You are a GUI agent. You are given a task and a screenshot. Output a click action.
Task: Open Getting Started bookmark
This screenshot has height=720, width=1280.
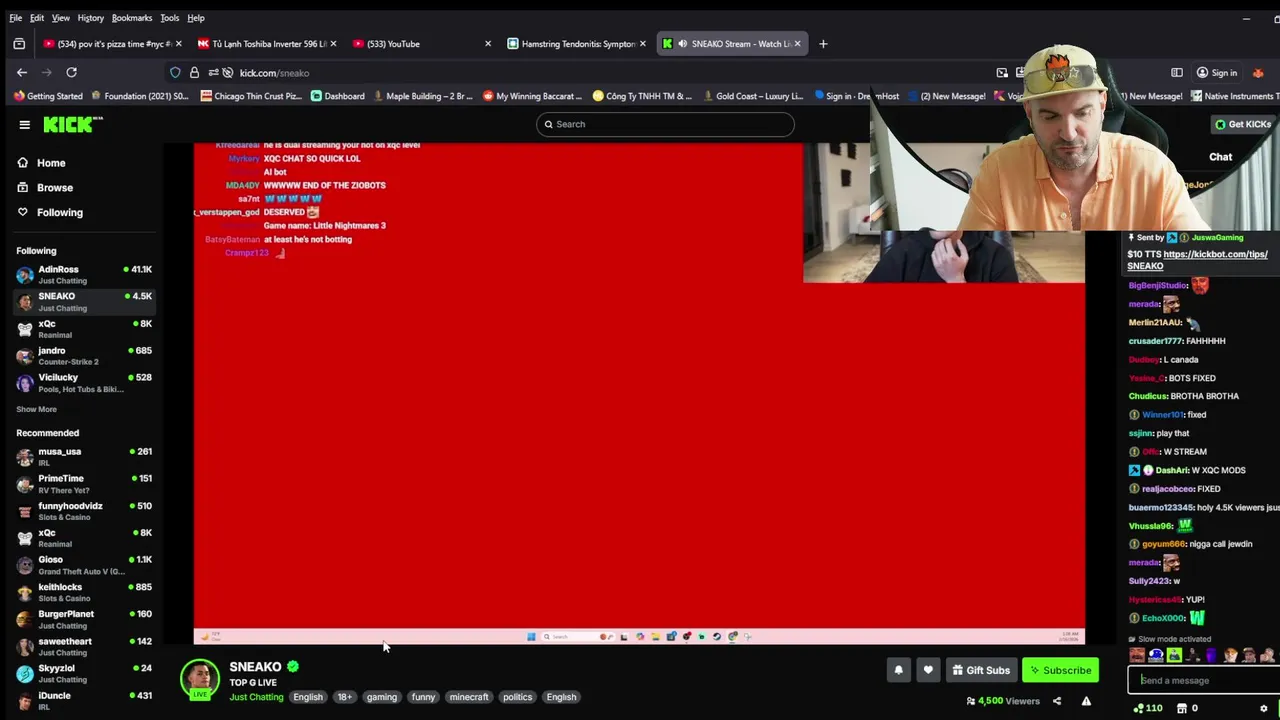coord(48,96)
